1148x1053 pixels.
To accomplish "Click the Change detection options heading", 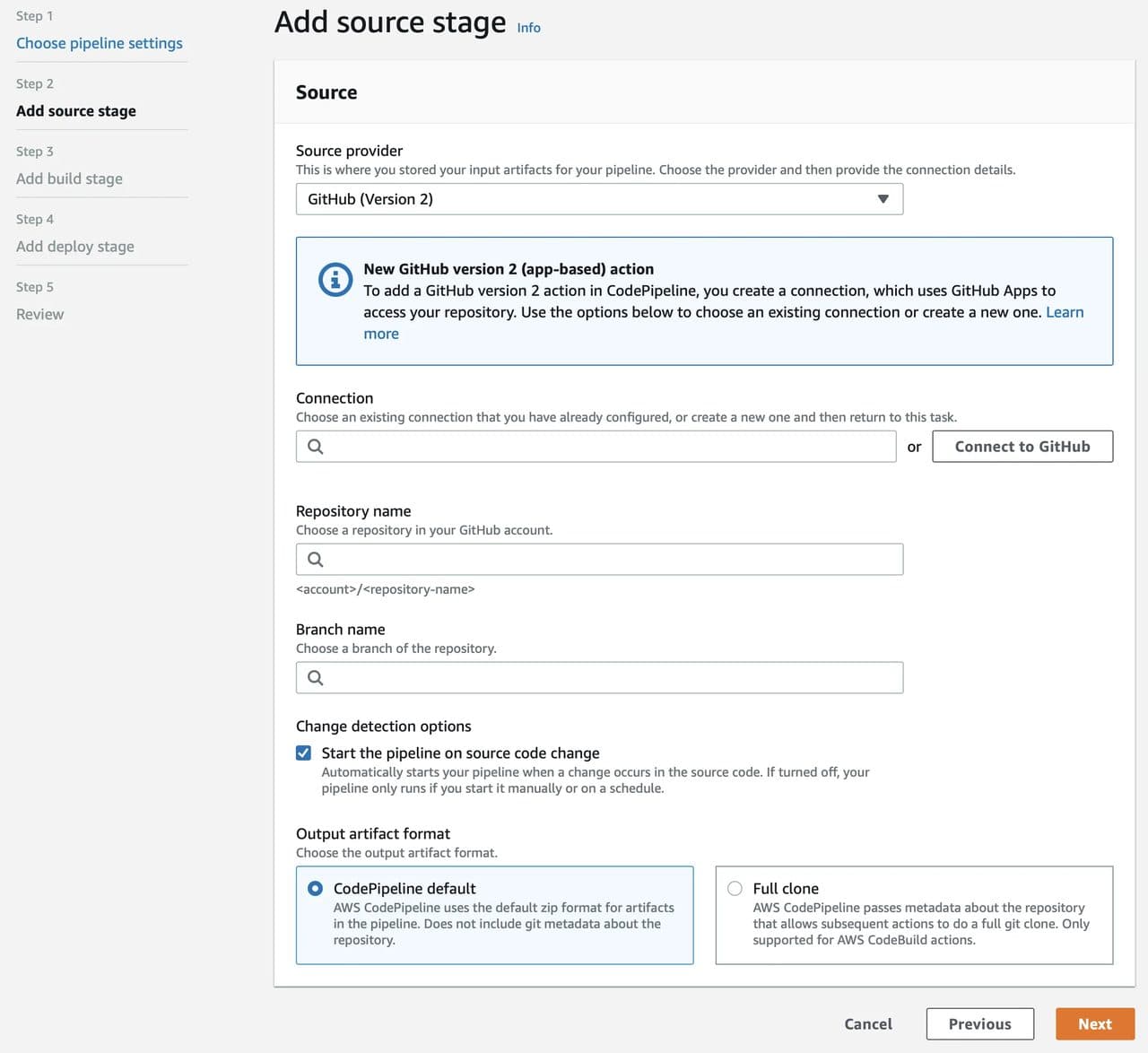I will coord(384,727).
